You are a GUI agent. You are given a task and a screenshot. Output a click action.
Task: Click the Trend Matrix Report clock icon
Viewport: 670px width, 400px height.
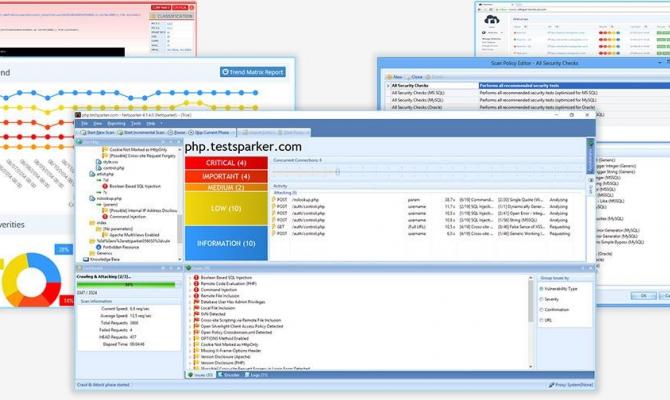[226, 72]
